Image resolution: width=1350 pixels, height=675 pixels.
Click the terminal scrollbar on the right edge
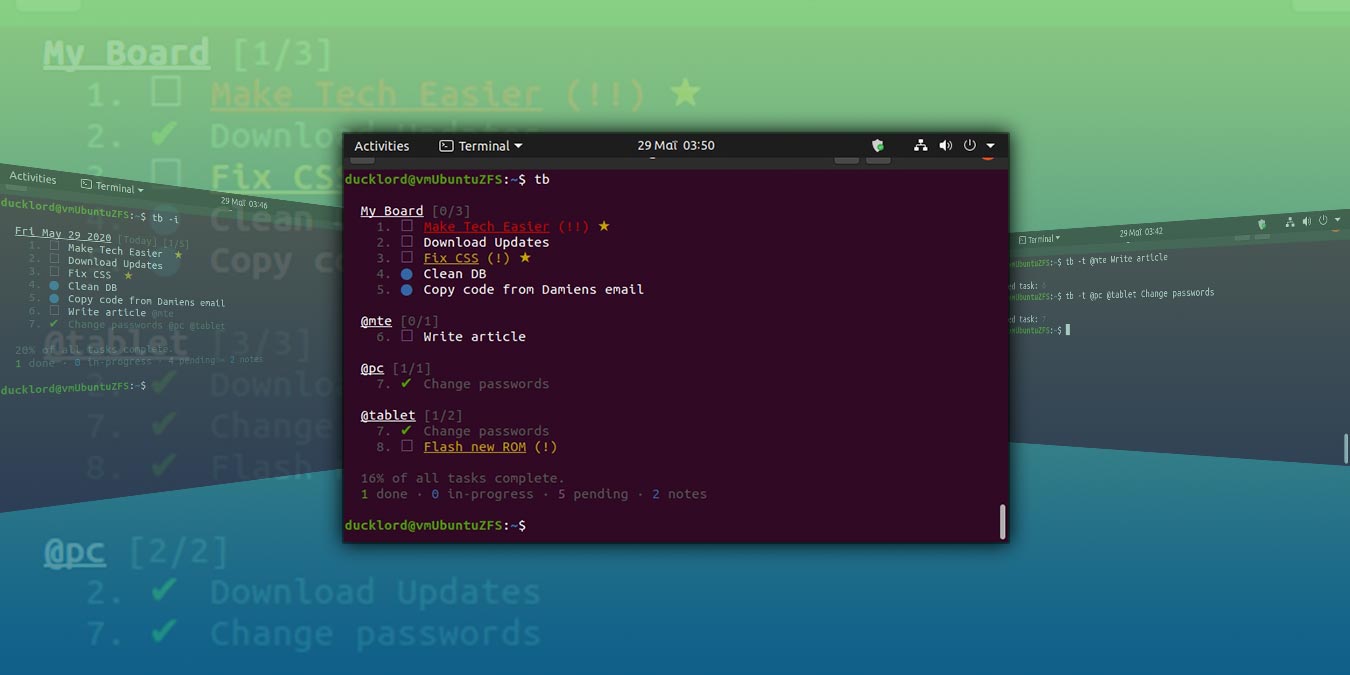pyautogui.click(x=1001, y=520)
